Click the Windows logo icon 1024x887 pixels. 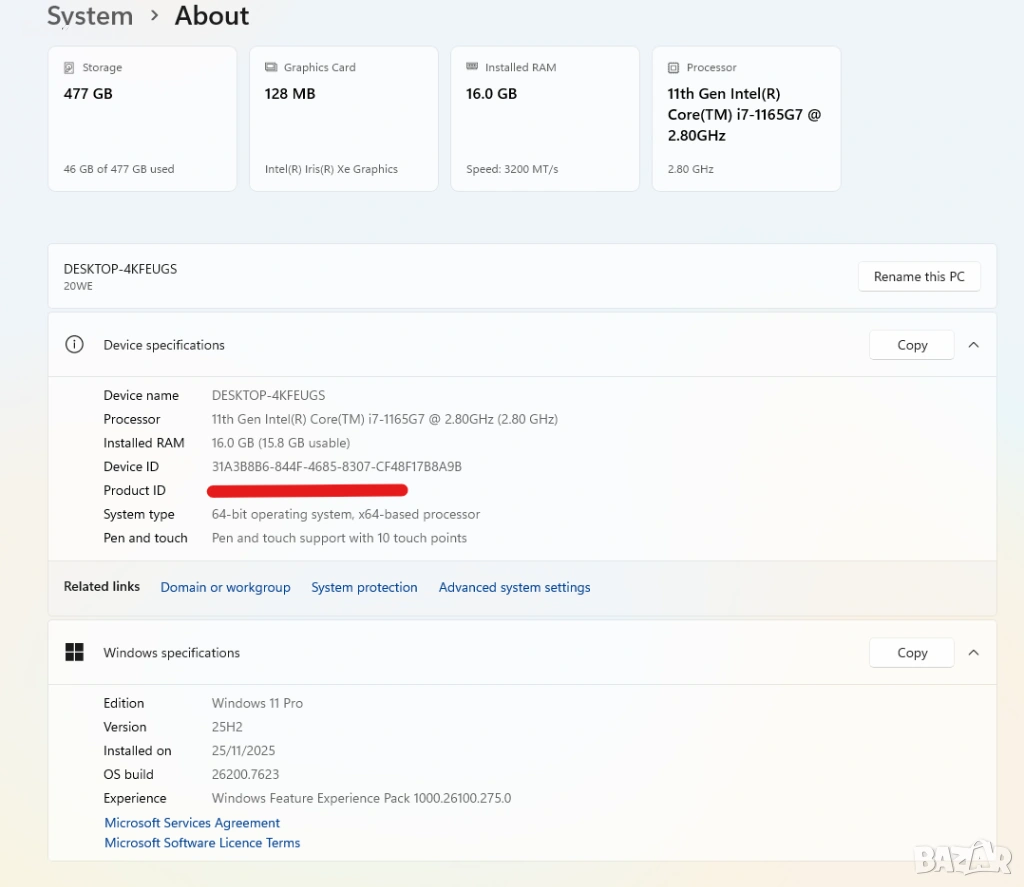pos(74,653)
